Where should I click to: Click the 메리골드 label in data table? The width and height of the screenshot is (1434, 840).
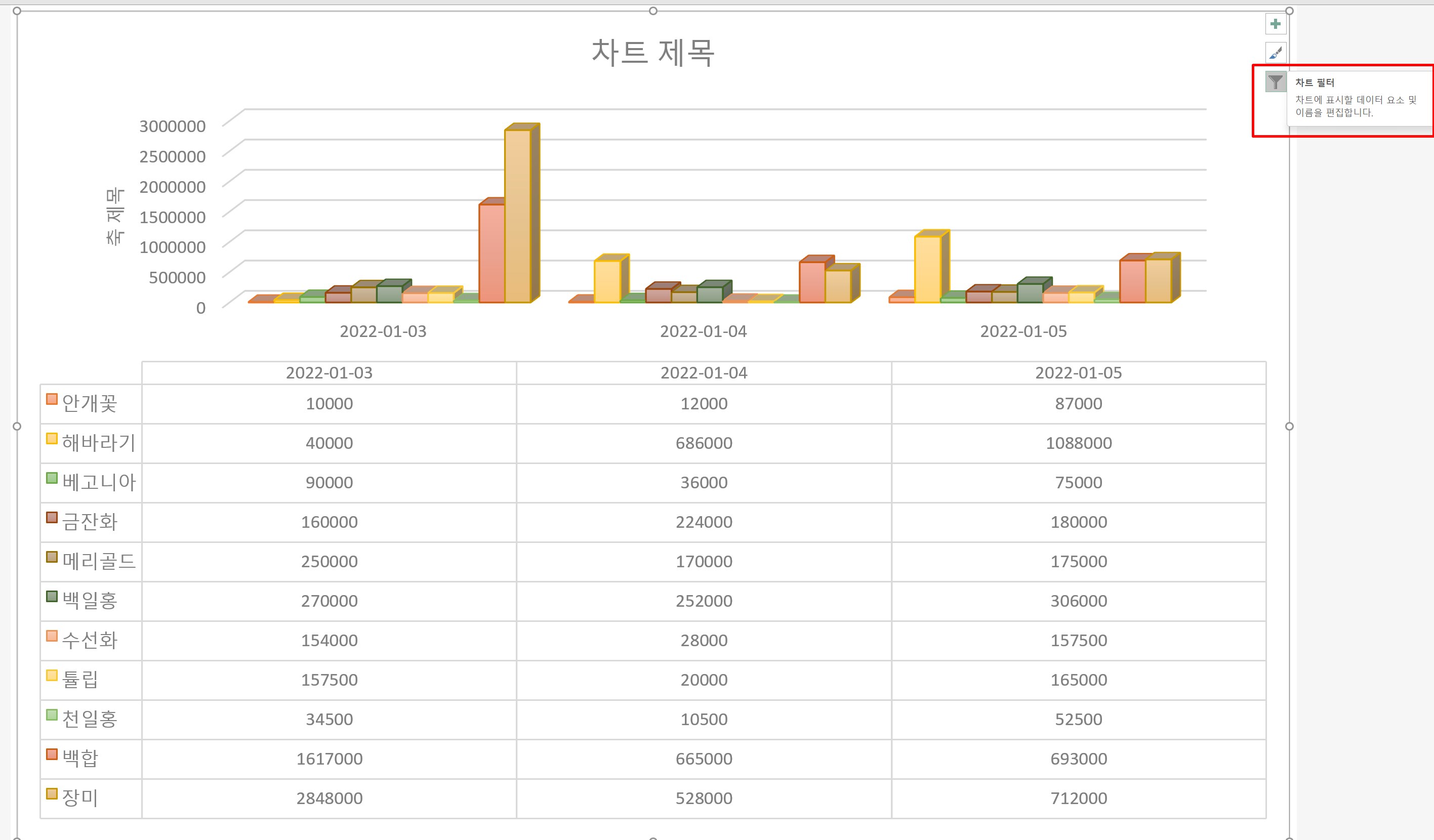pyautogui.click(x=99, y=561)
